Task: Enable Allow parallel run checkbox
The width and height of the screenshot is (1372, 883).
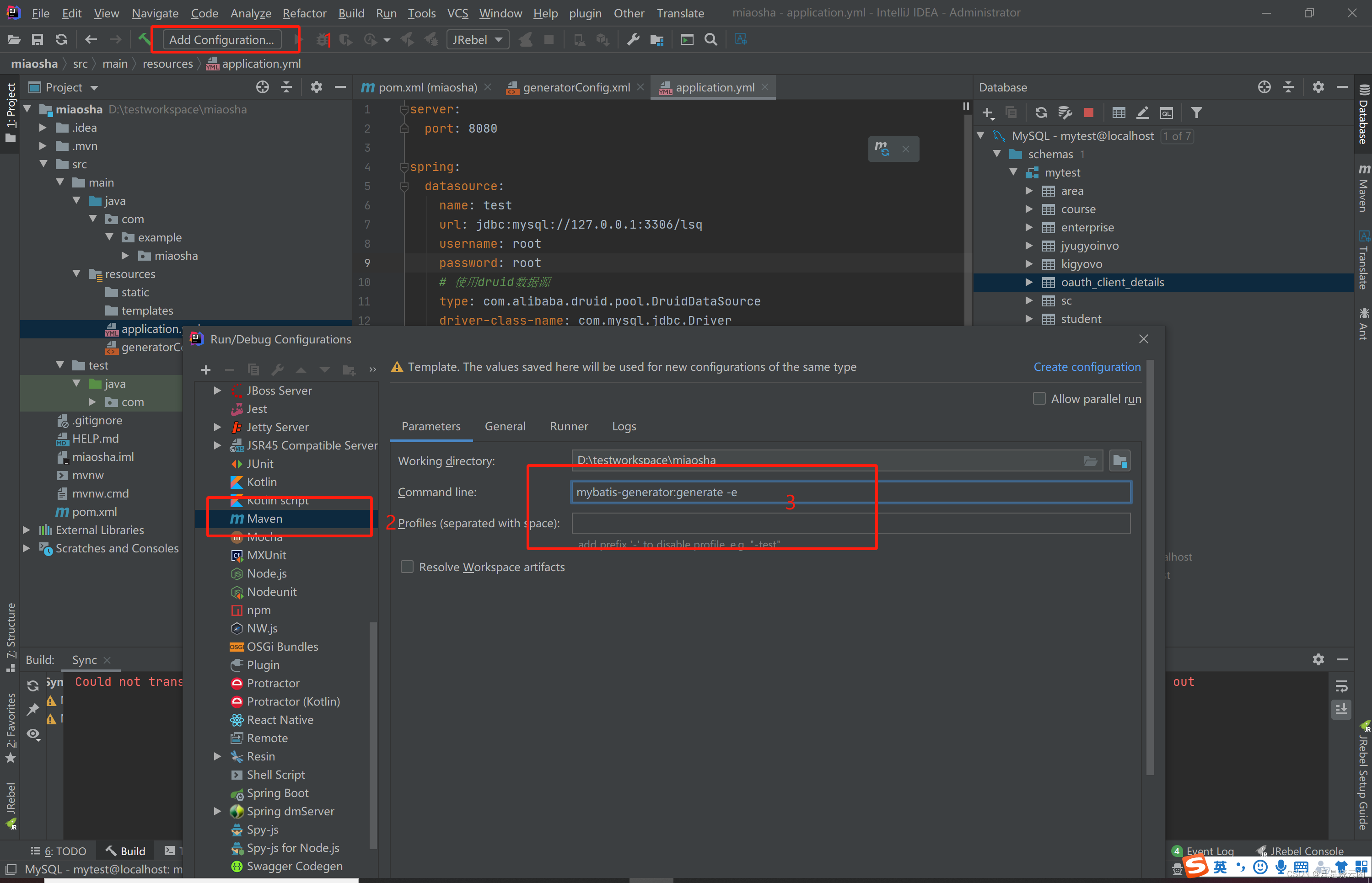Action: coord(1039,398)
